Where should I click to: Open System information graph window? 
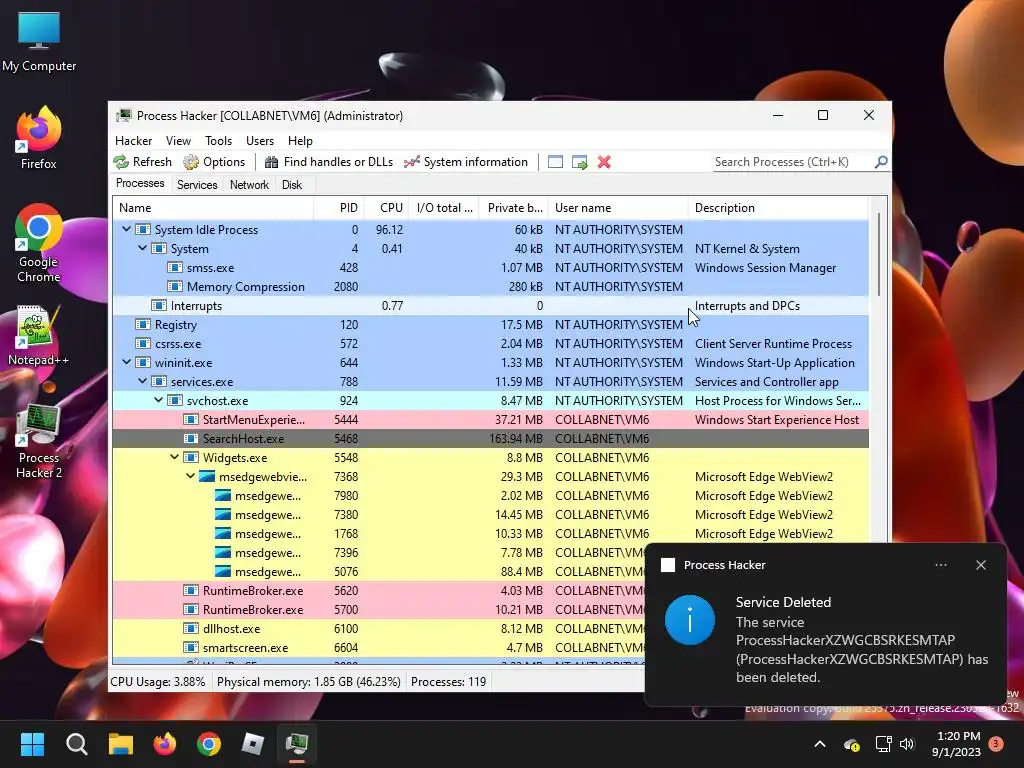tap(466, 162)
